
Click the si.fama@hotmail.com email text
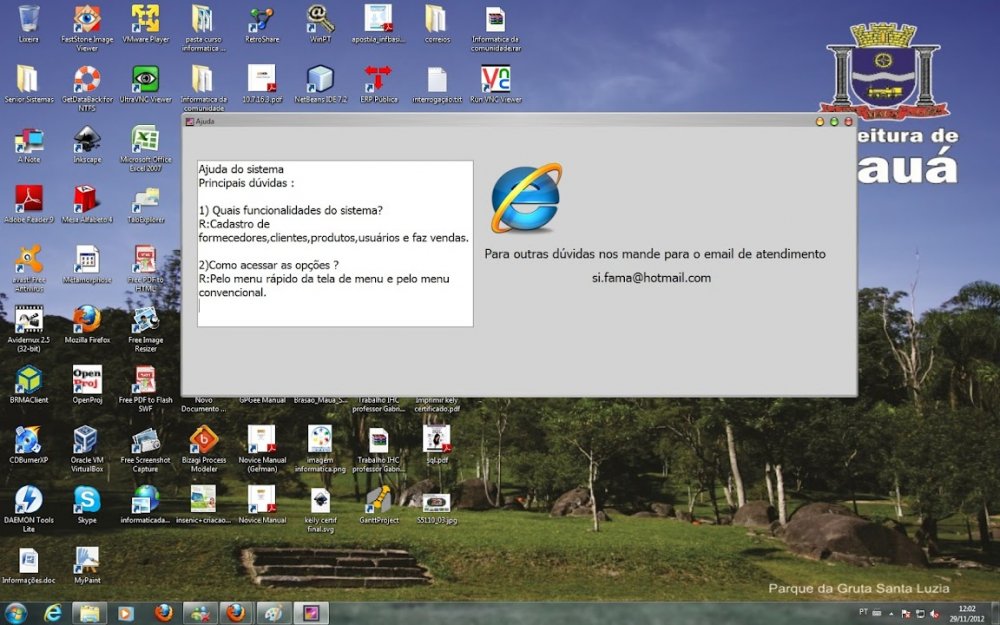click(651, 278)
